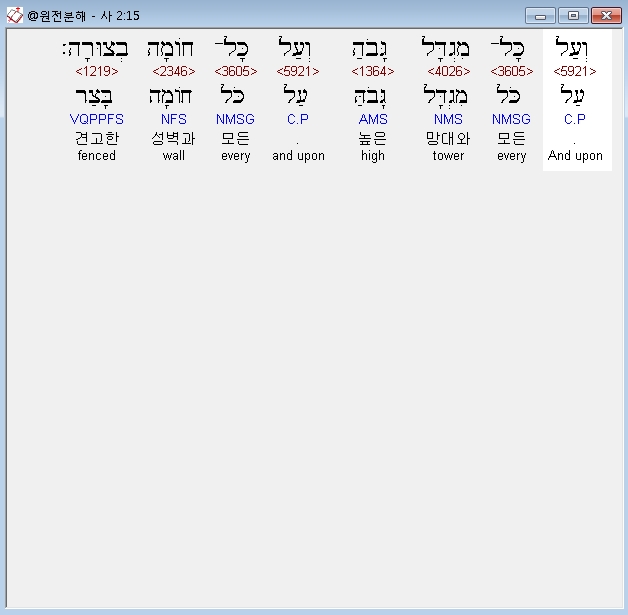This screenshot has width=628, height=615.
Task: Click the English gloss 'wall'
Action: [173, 155]
